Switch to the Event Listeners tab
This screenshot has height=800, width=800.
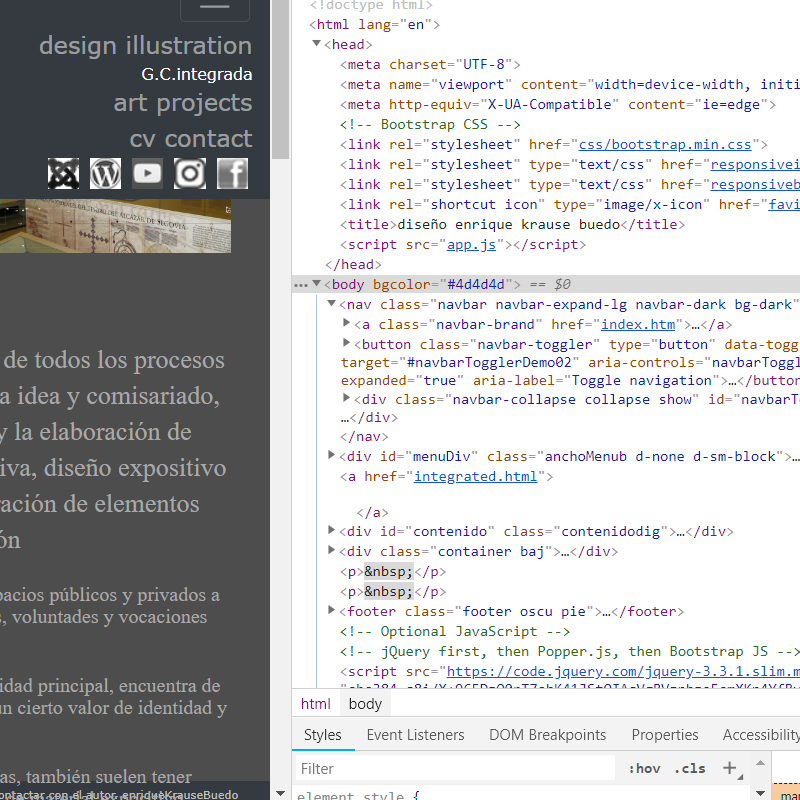(x=415, y=735)
